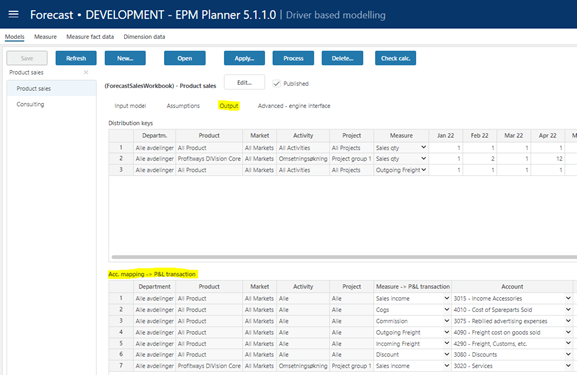Click Omsetningsøkning activity in distribution row 2

[x=303, y=159]
